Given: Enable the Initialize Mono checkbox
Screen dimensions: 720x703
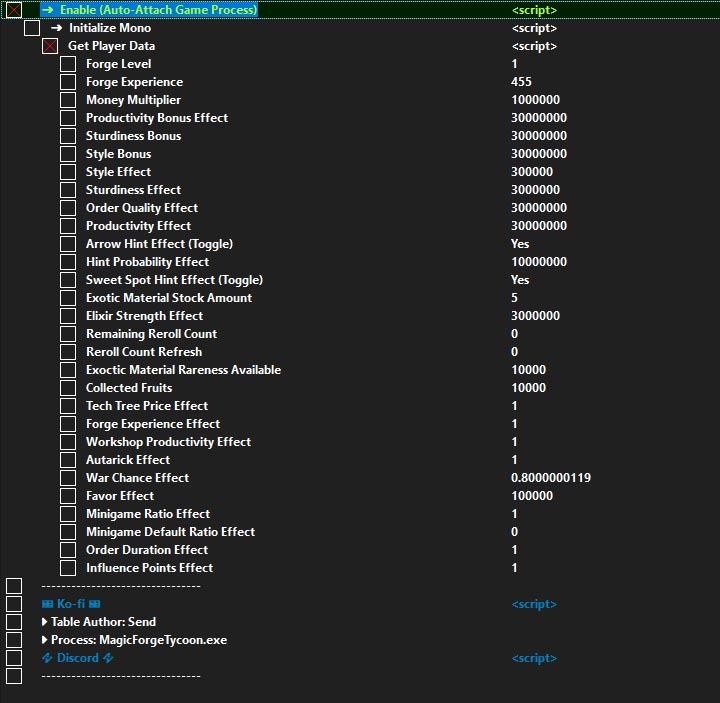Looking at the screenshot, I should tap(32, 28).
